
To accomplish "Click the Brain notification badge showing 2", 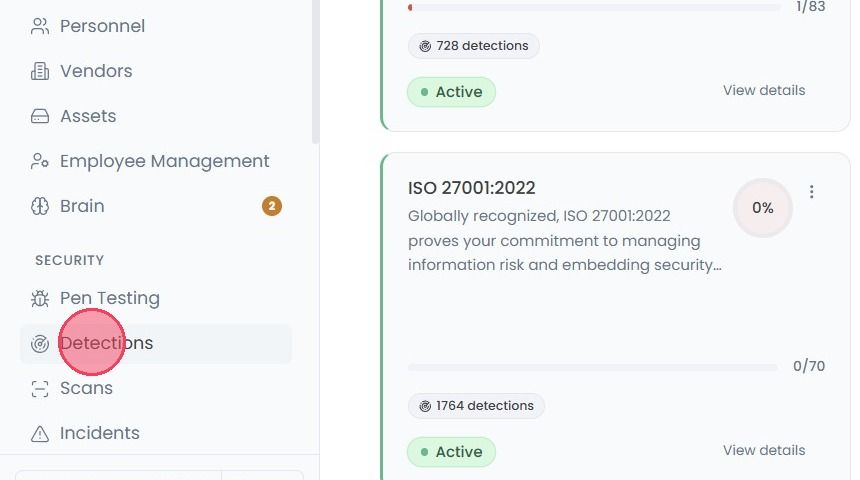I will pyautogui.click(x=271, y=206).
